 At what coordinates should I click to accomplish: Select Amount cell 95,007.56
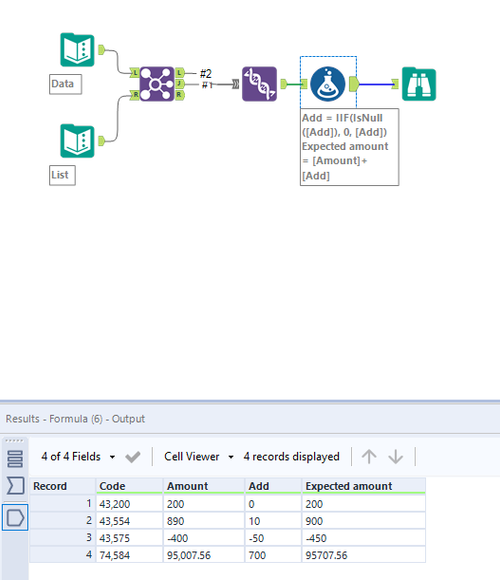(204, 555)
